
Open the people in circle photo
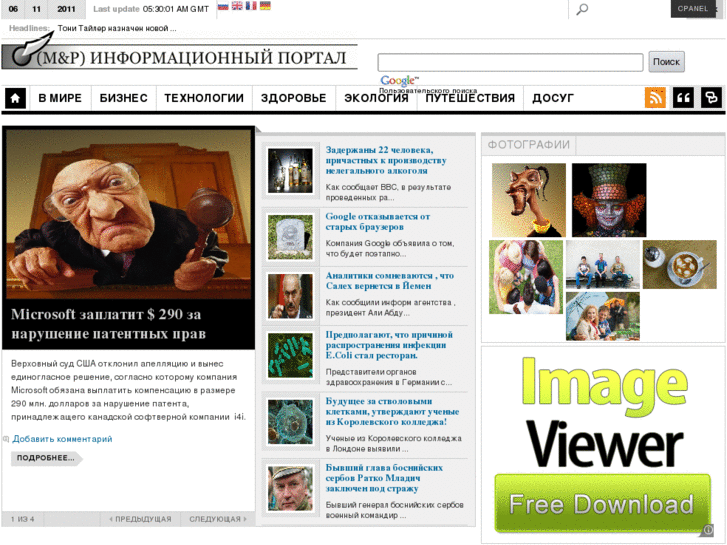pyautogui.click(x=526, y=277)
